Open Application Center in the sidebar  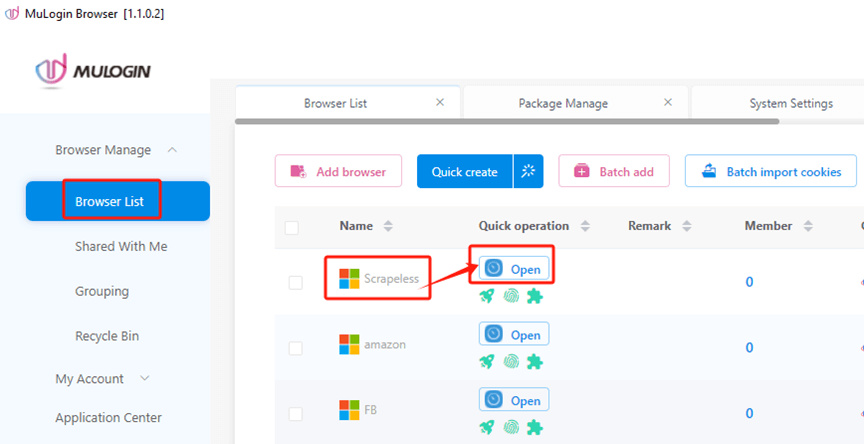109,418
